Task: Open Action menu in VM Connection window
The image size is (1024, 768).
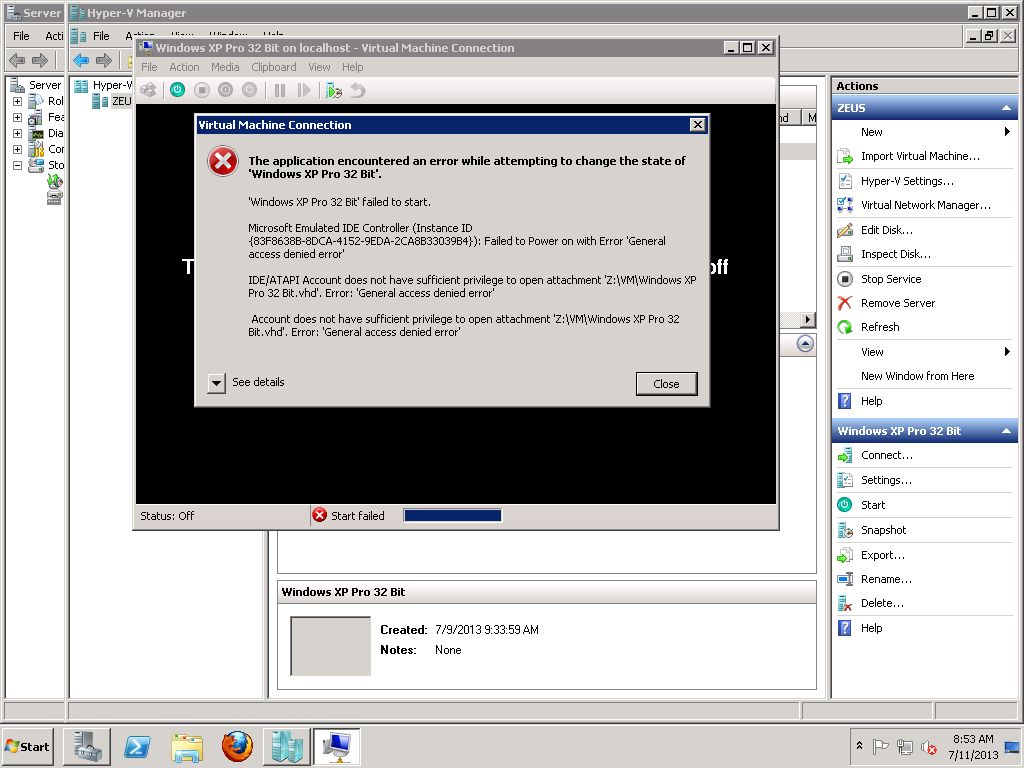Action: (x=184, y=67)
